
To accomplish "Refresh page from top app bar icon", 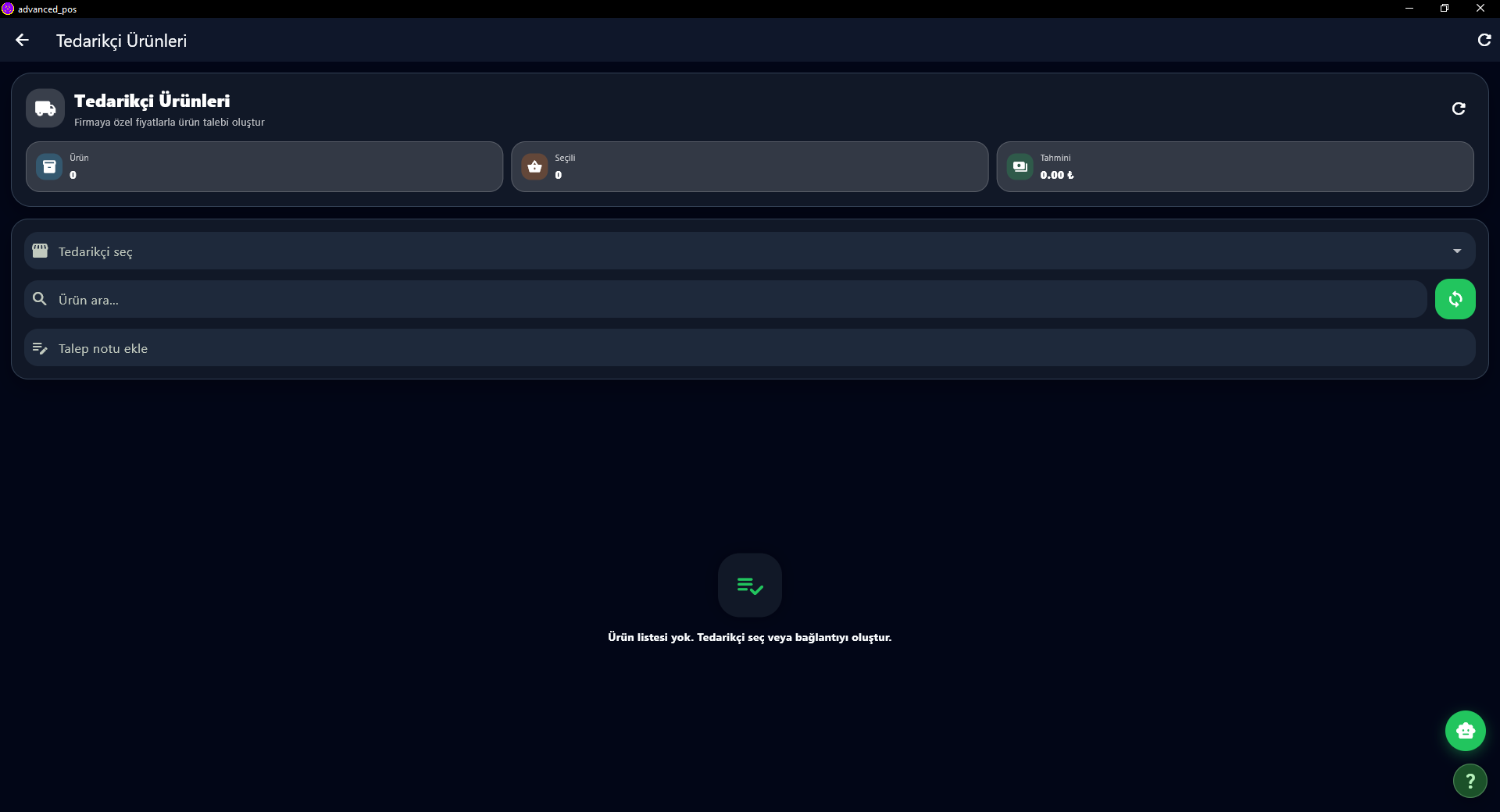I will [1484, 40].
